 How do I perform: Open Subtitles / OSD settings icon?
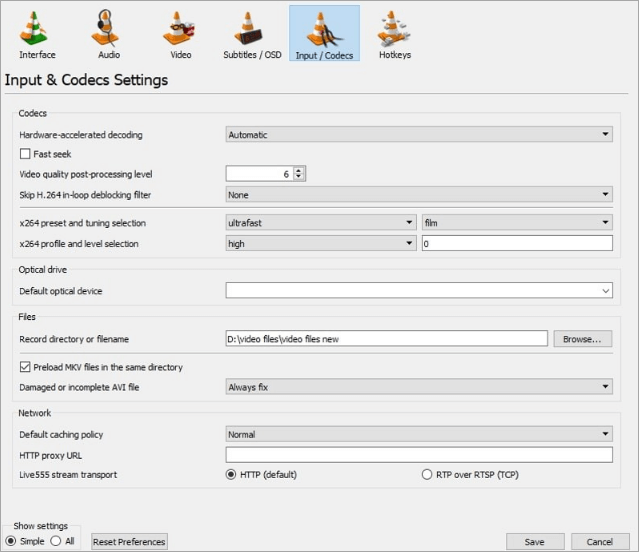pyautogui.click(x=251, y=31)
